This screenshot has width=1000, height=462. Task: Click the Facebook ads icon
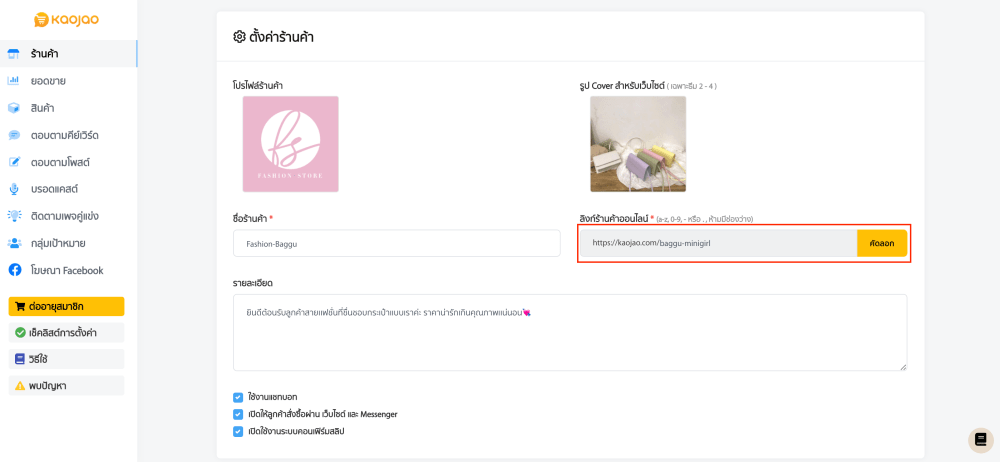point(14,270)
